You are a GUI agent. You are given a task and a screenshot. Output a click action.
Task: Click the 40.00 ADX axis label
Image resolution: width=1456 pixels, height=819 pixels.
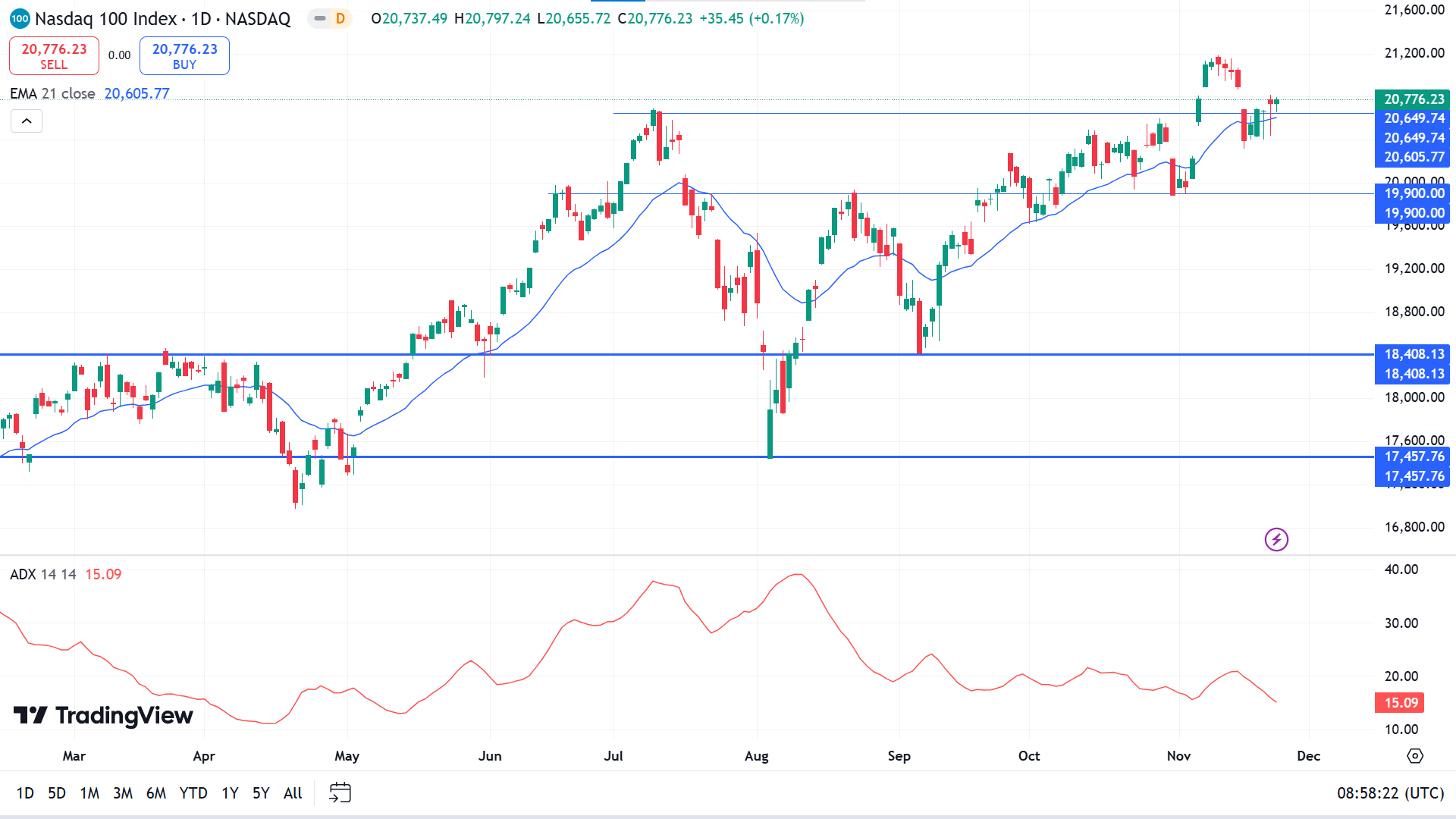tap(1401, 569)
